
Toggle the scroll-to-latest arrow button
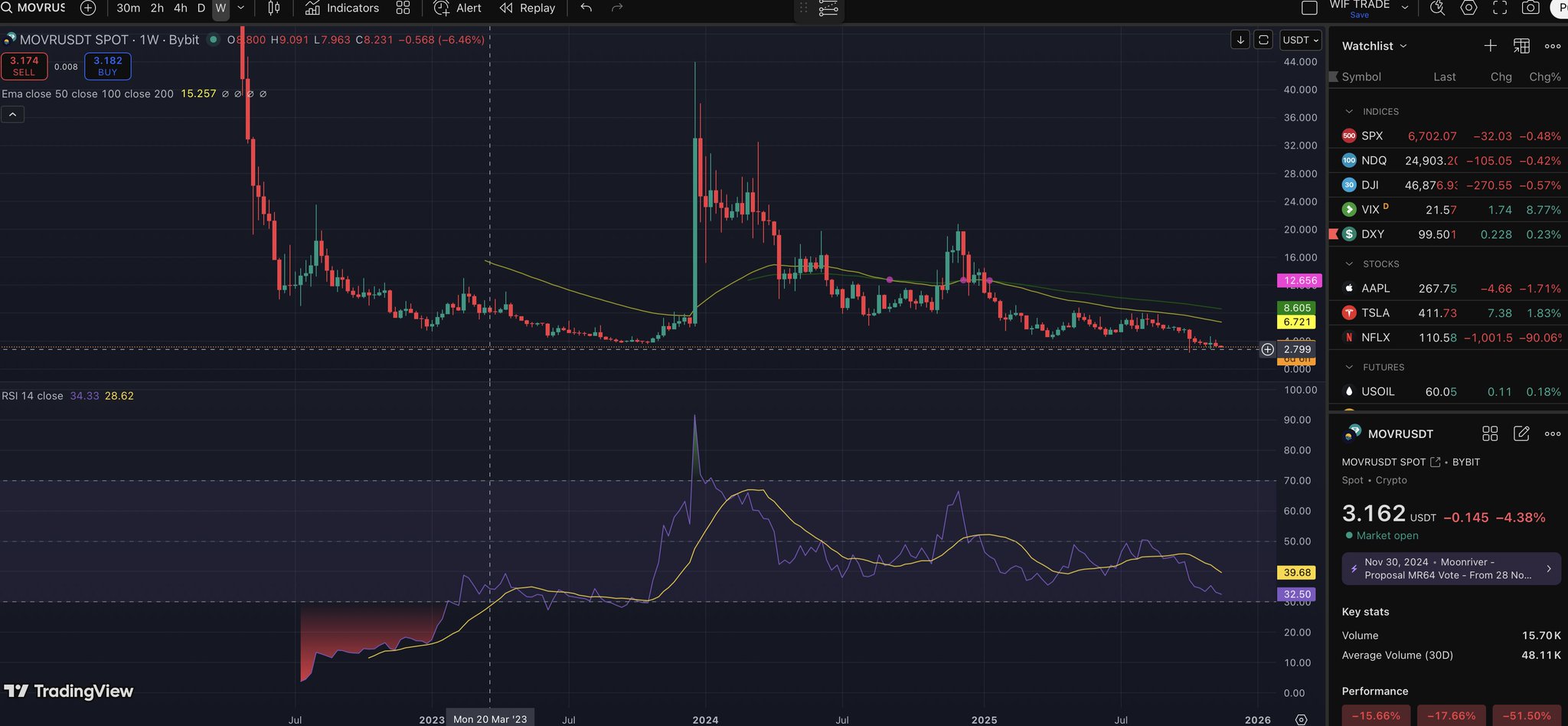coord(1240,40)
